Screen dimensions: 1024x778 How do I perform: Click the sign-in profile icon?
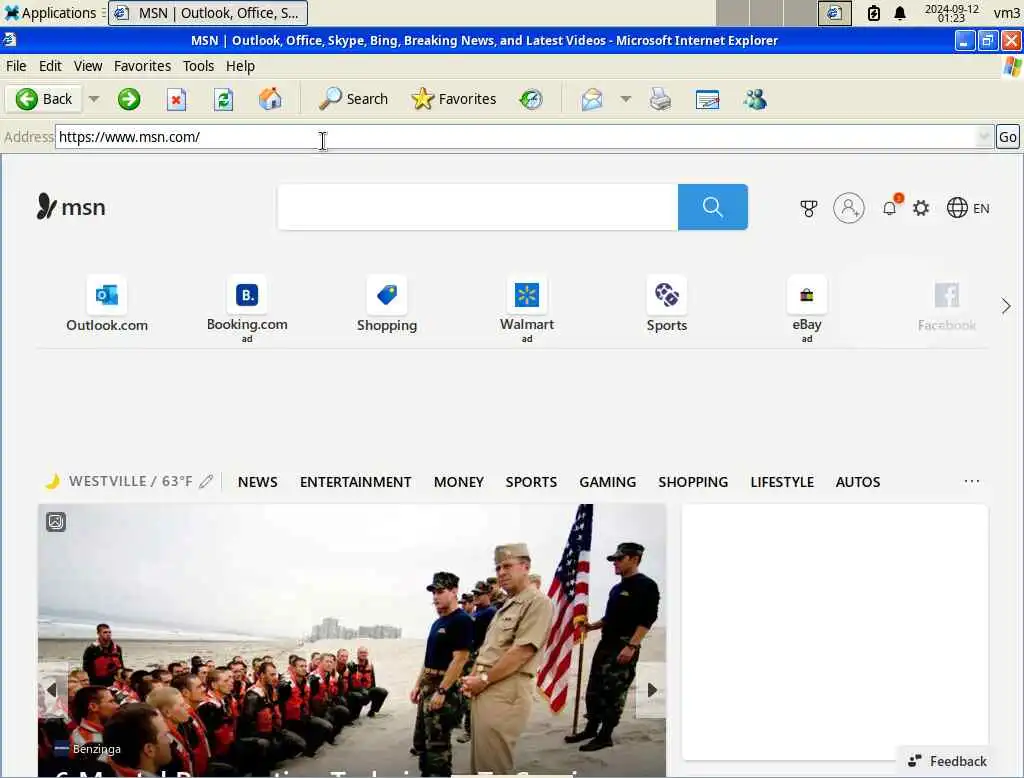click(849, 208)
